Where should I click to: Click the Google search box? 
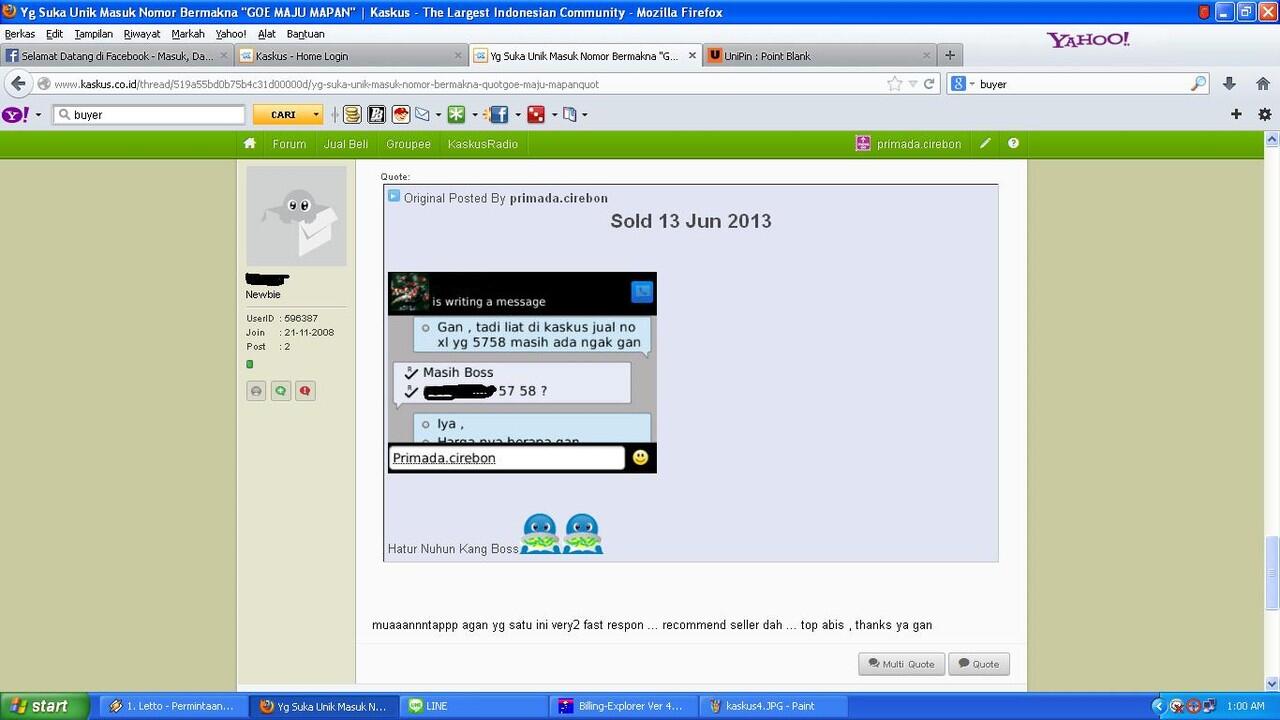1083,84
